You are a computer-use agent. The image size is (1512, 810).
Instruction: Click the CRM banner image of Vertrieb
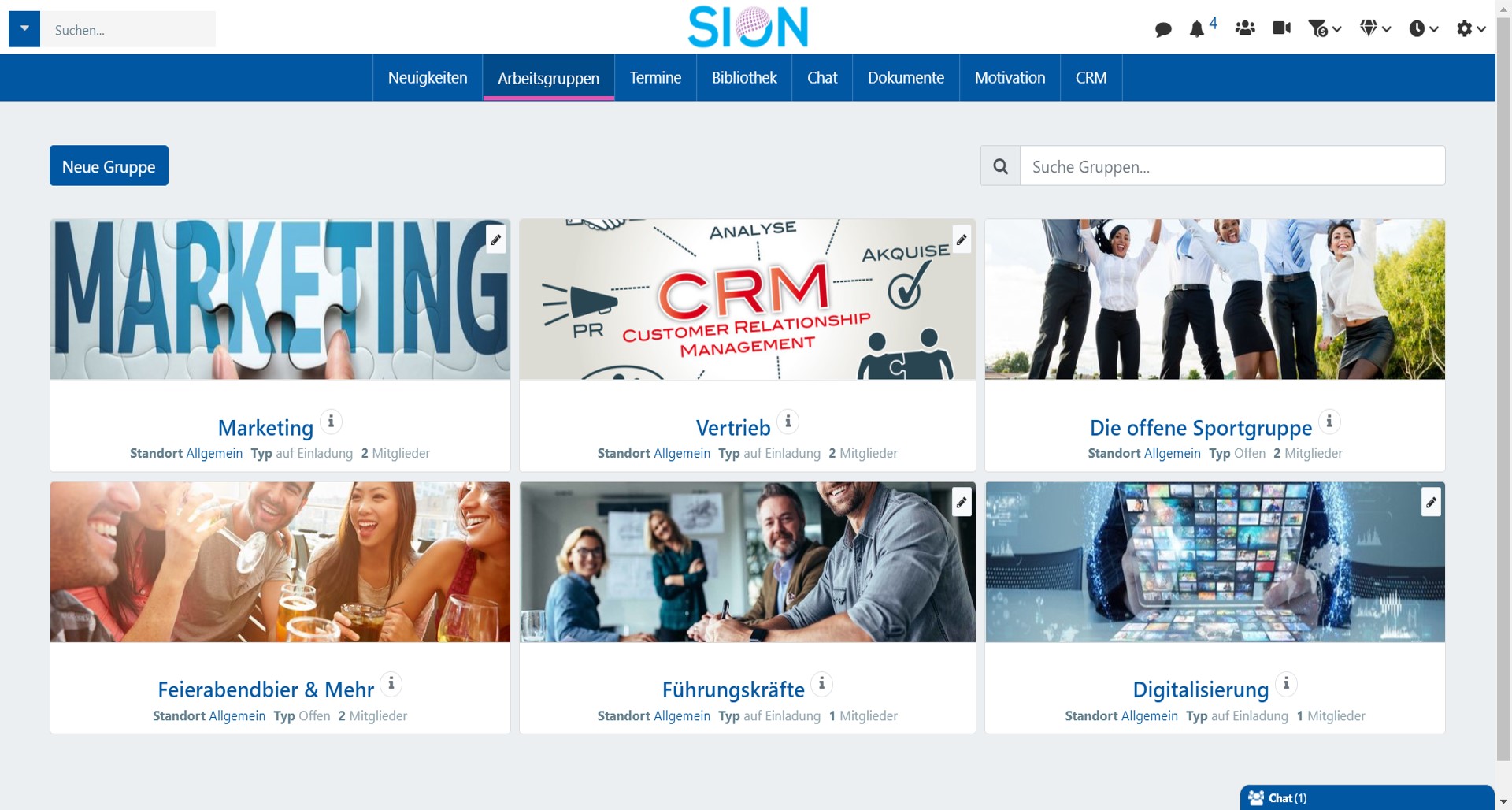pos(747,299)
